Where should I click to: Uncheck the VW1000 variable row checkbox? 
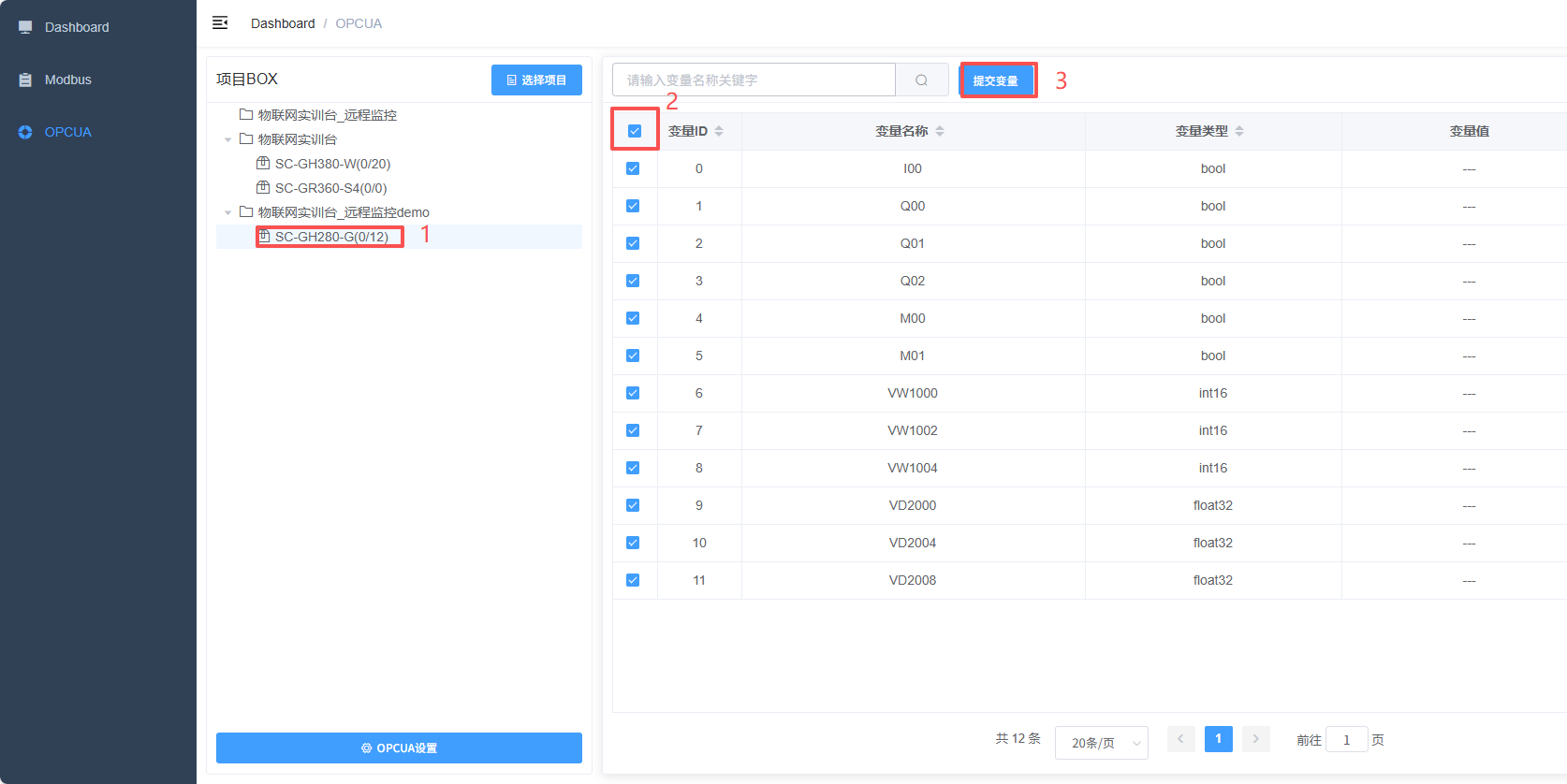coord(633,393)
